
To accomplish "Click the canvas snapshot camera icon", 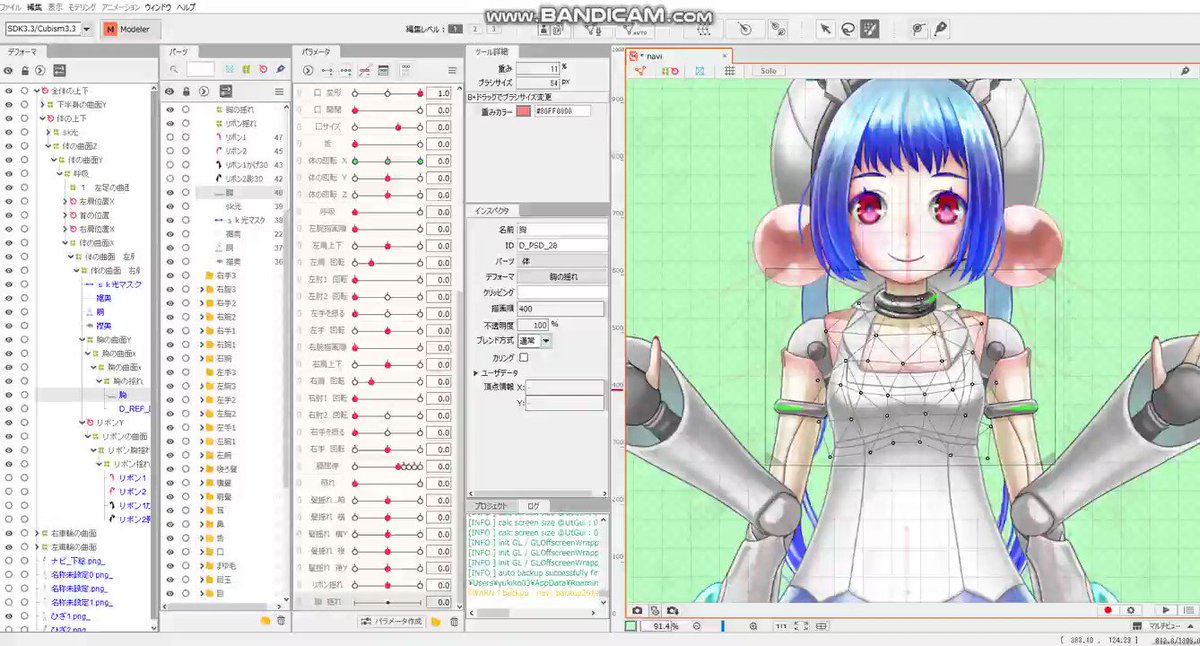I will point(638,609).
